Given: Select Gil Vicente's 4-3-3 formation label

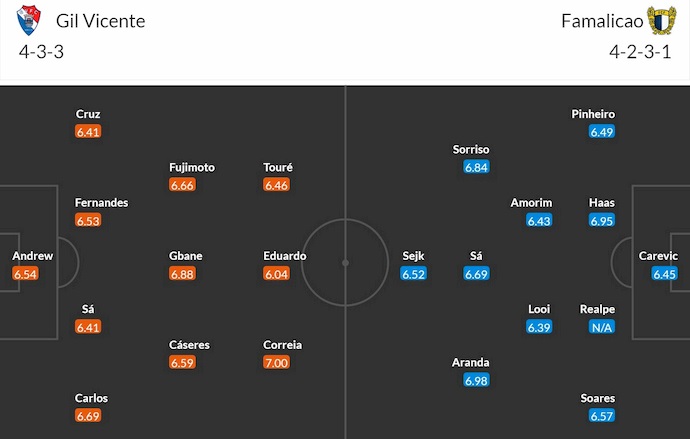Looking at the screenshot, I should point(41,53).
